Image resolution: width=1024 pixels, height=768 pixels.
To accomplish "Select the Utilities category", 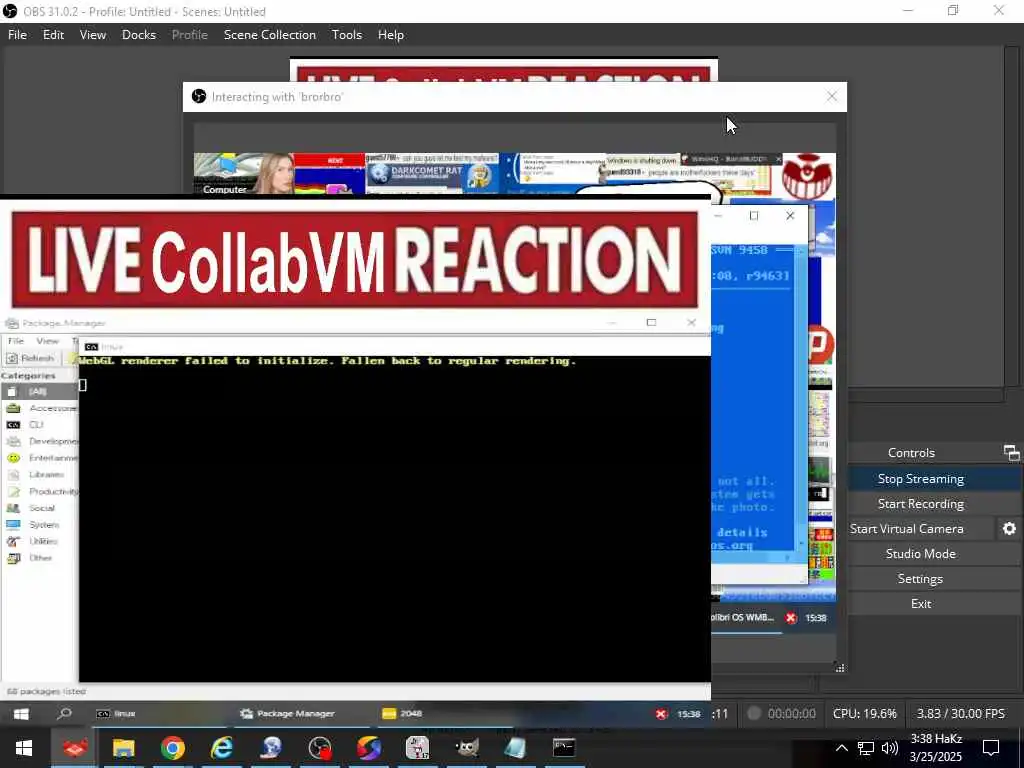I will click(x=39, y=541).
